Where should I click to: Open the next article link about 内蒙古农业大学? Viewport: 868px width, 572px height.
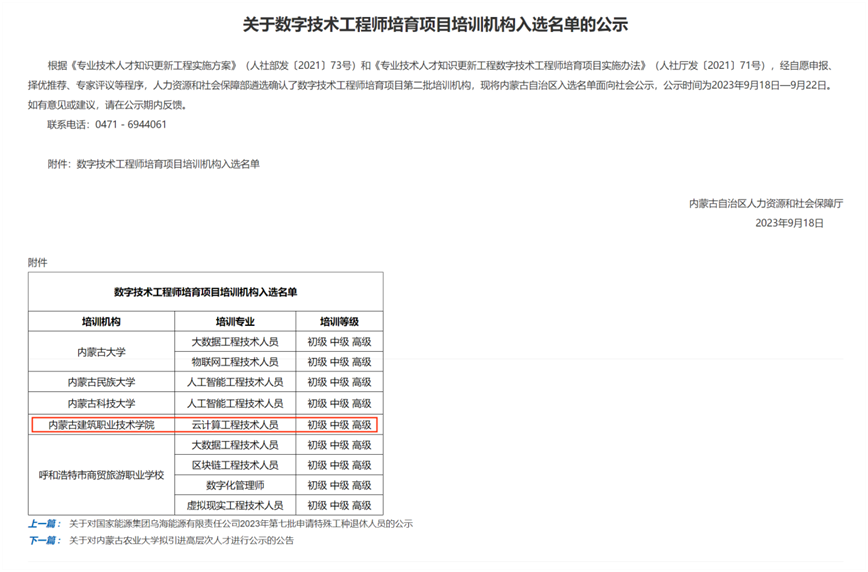[181, 540]
